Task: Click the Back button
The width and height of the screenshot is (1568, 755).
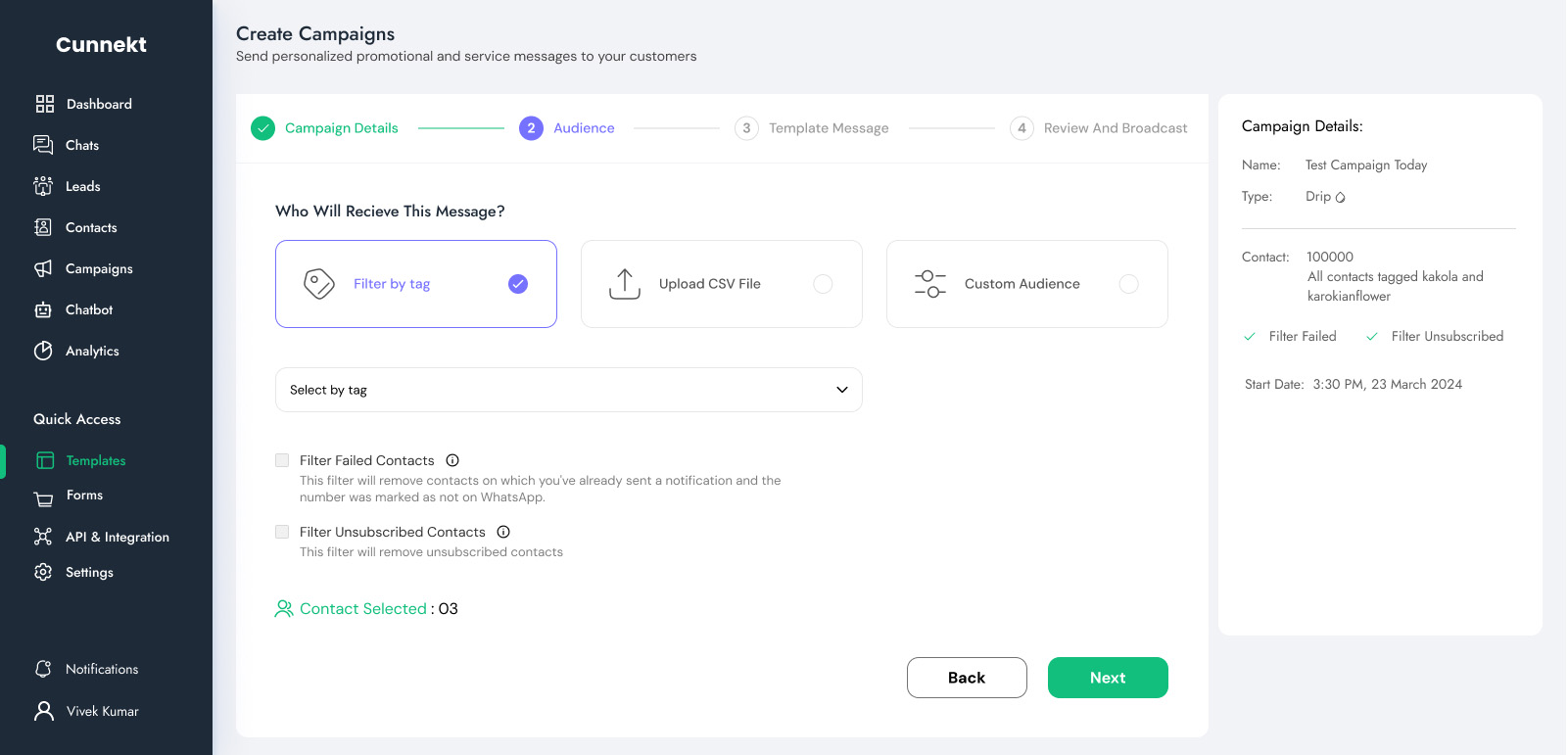Action: [x=967, y=678]
